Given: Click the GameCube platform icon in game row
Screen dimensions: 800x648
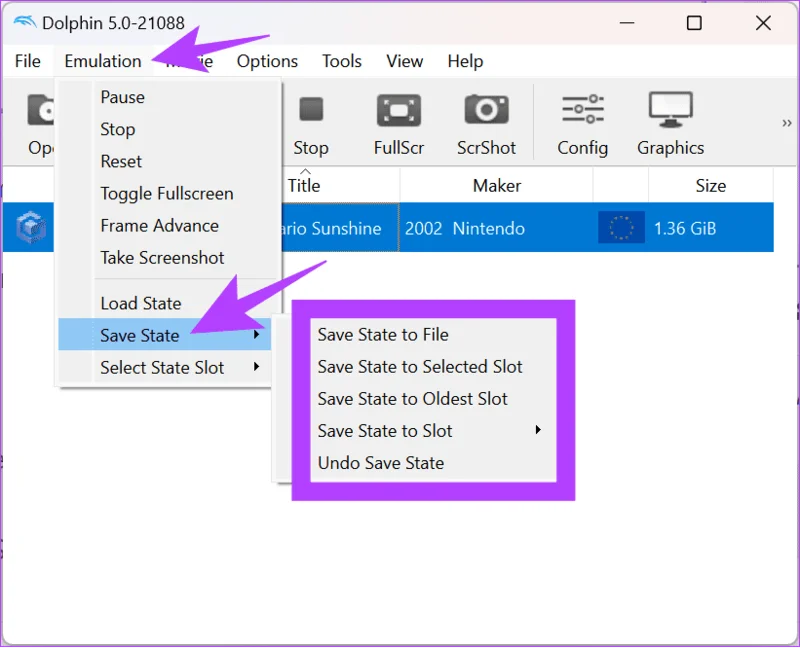Looking at the screenshot, I should tap(31, 227).
